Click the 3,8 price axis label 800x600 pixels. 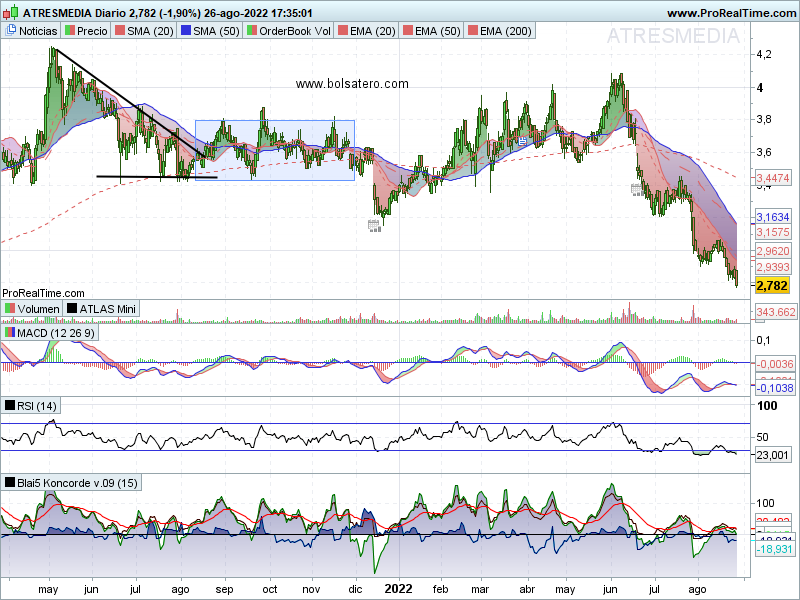click(x=764, y=119)
